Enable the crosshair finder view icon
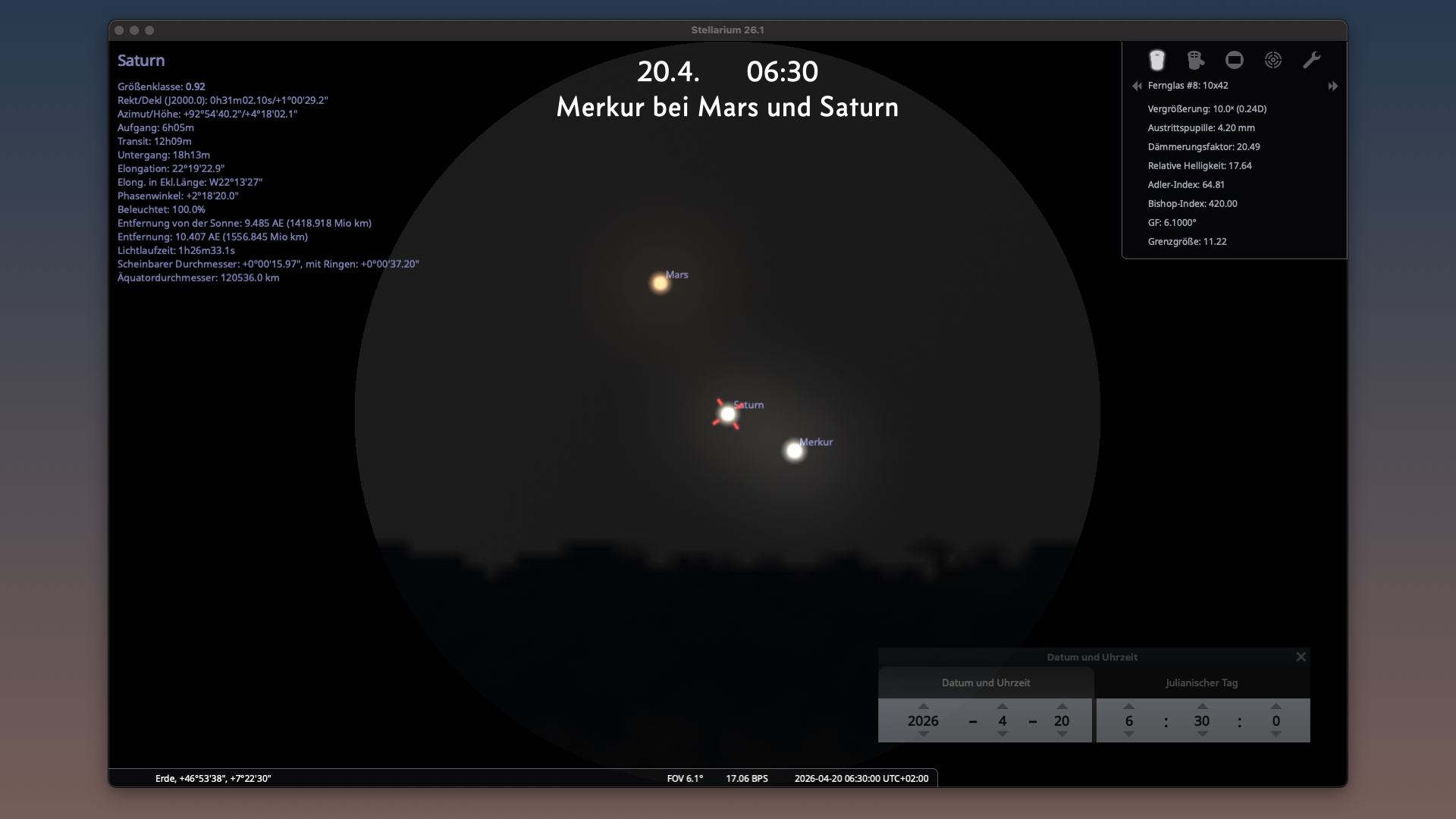The width and height of the screenshot is (1456, 819). point(1196,60)
